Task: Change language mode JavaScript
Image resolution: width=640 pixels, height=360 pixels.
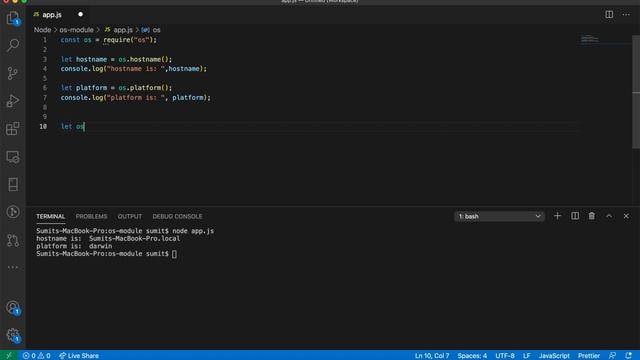Action: 554,356
